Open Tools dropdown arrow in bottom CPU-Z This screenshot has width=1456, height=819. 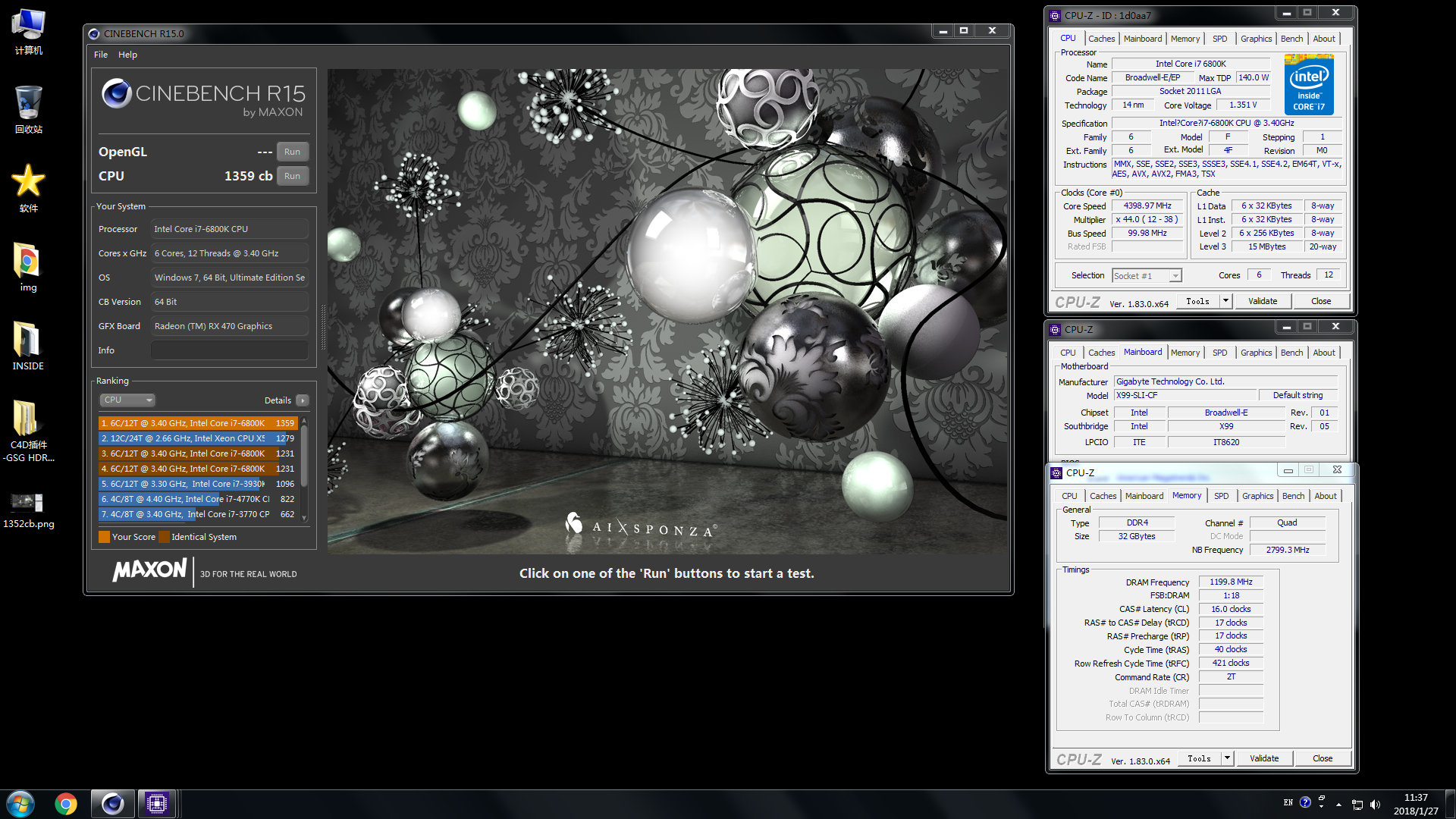(1227, 758)
